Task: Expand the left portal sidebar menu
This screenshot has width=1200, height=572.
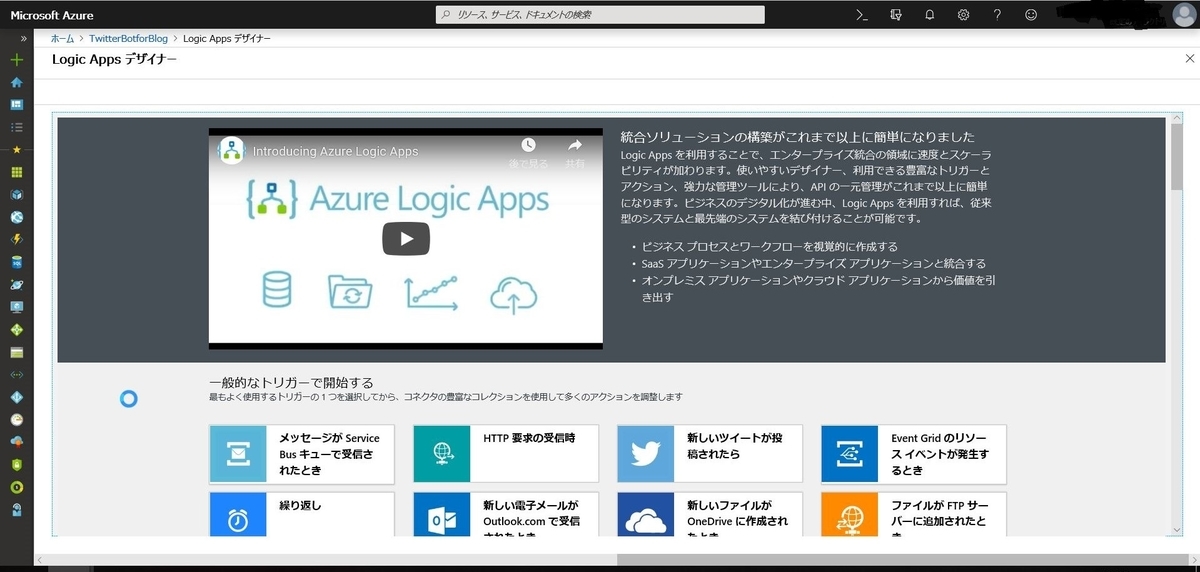Action: pyautogui.click(x=23, y=38)
